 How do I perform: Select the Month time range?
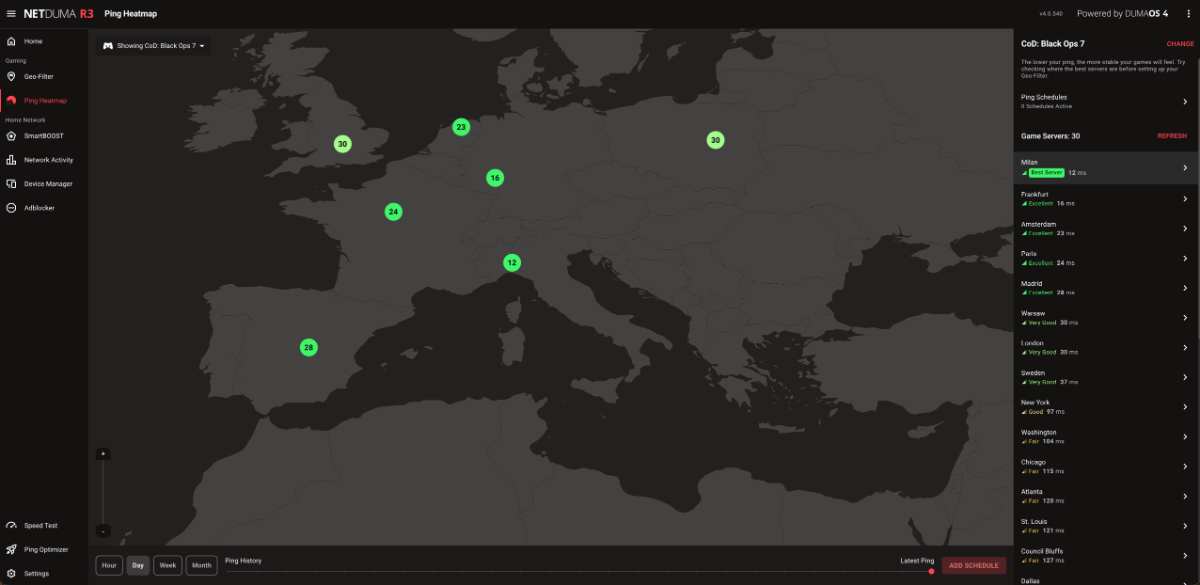201,566
